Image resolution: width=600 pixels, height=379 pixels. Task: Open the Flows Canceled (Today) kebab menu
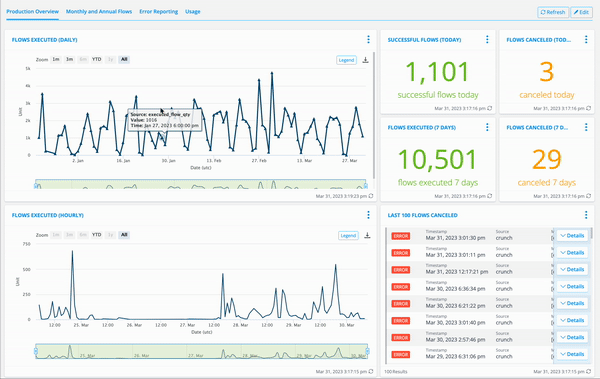coord(586,39)
